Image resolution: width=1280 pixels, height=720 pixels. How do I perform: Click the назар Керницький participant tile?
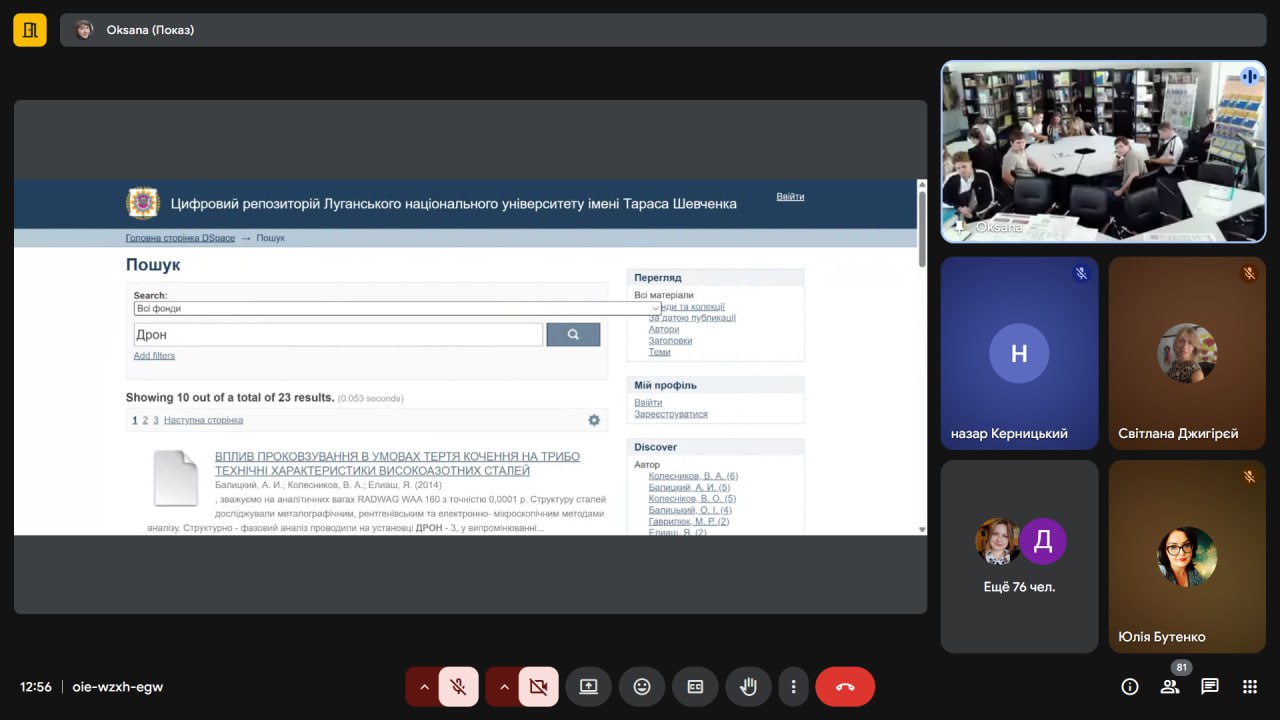click(x=1019, y=353)
